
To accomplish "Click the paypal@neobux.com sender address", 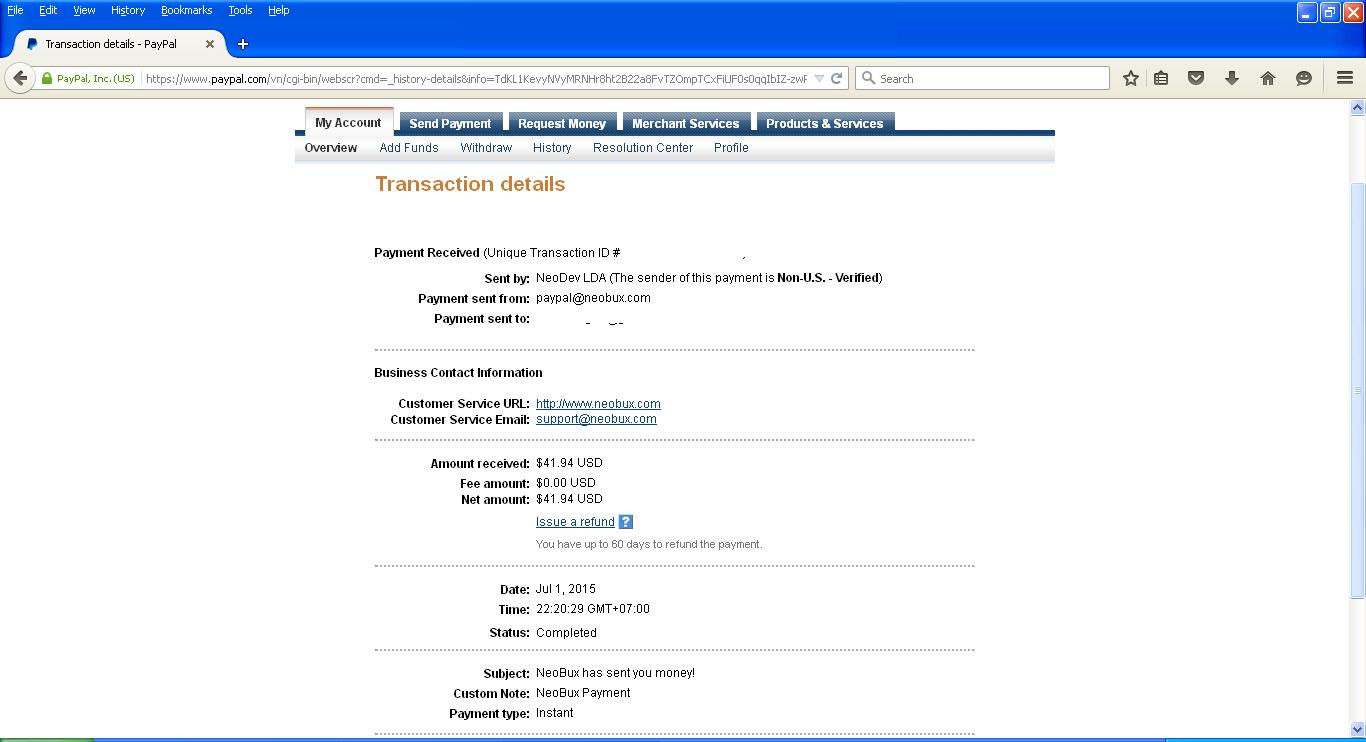I will [593, 298].
